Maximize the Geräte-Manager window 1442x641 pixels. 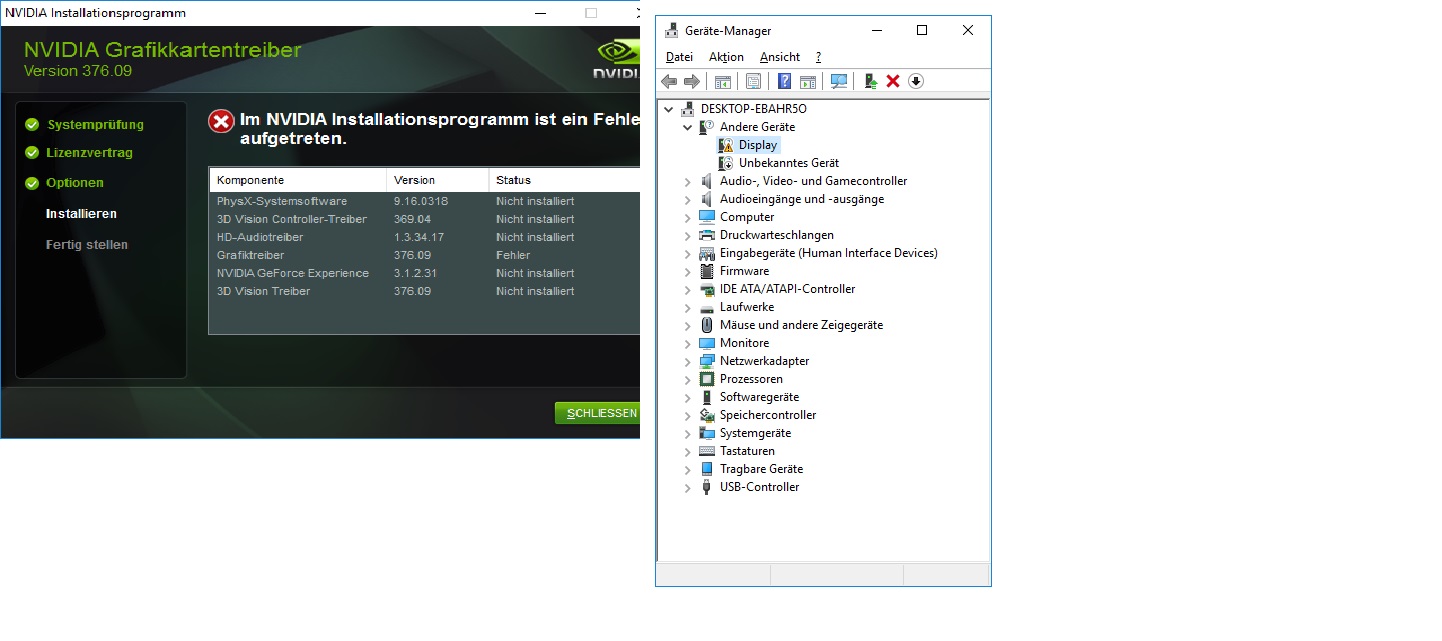pos(922,31)
